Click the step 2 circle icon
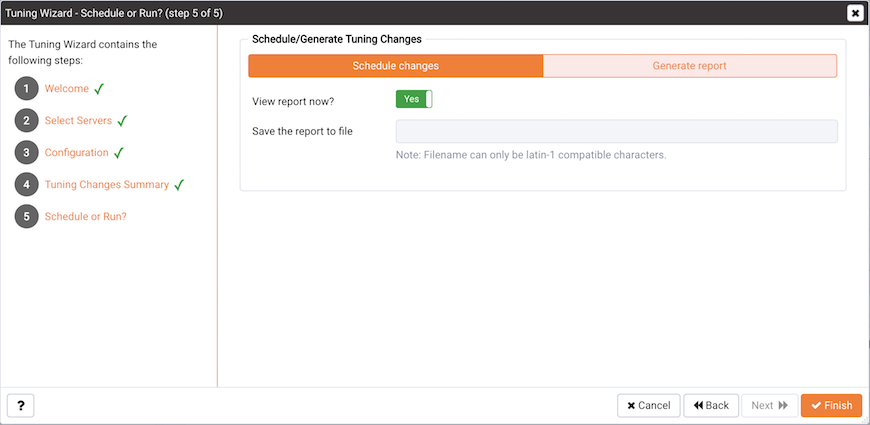Screen dimensions: 870x425 point(27,120)
